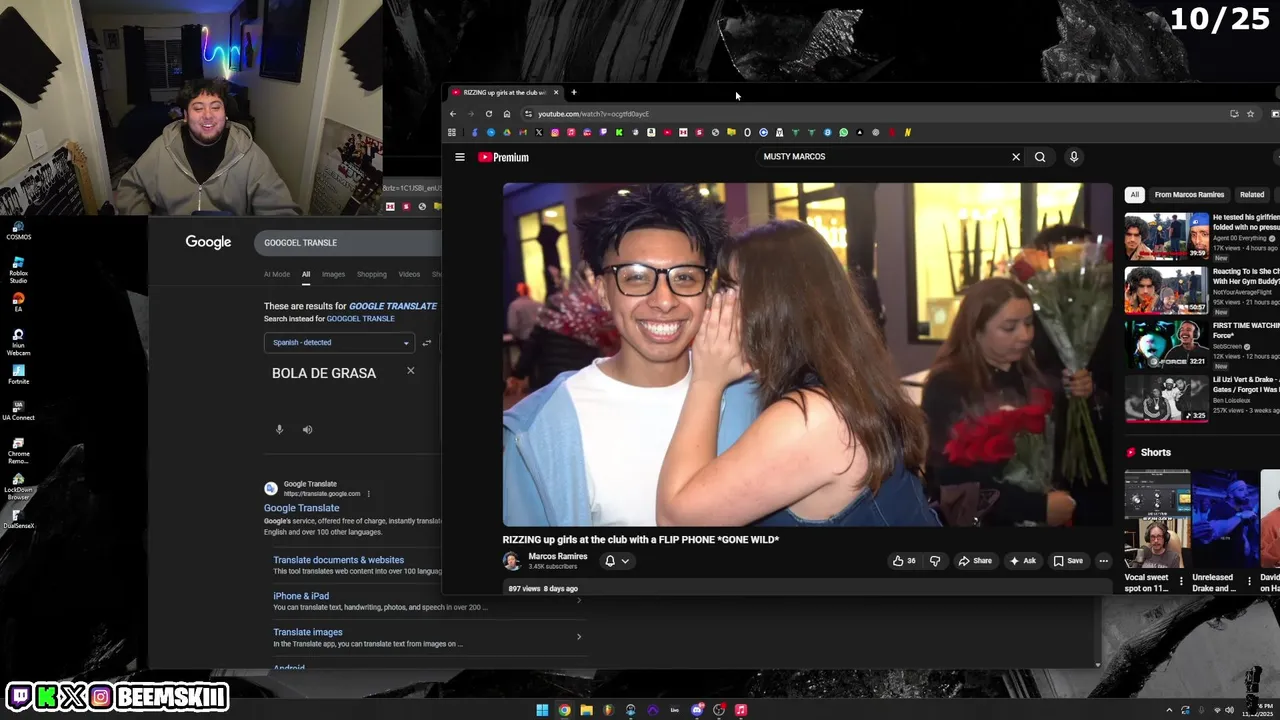The image size is (1280, 720).
Task: Reload the YouTube page
Action: [x=489, y=114]
